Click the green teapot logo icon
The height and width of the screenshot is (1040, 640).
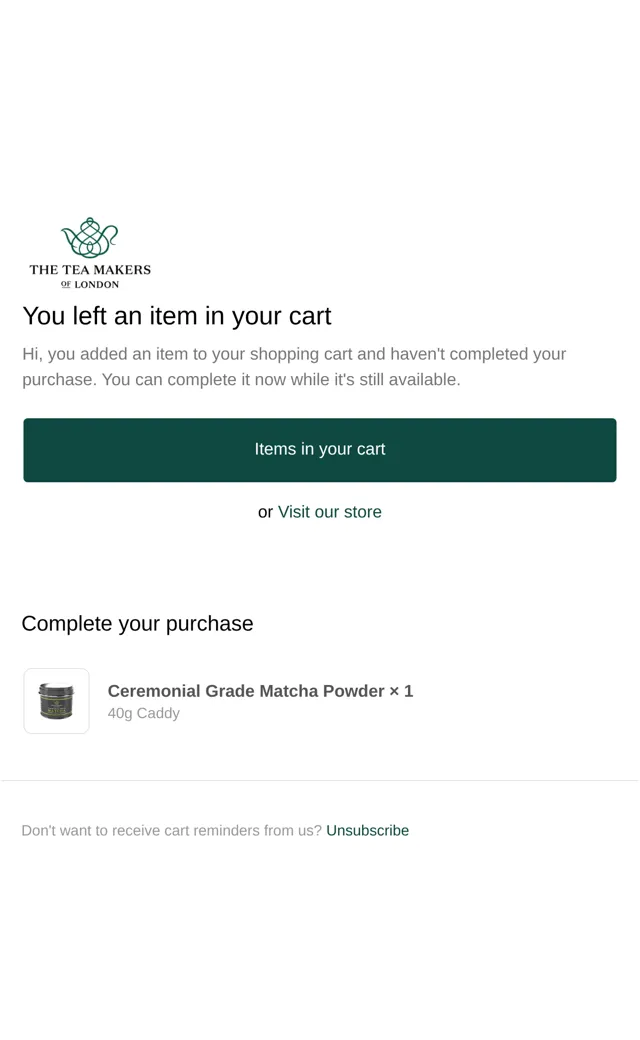(90, 237)
